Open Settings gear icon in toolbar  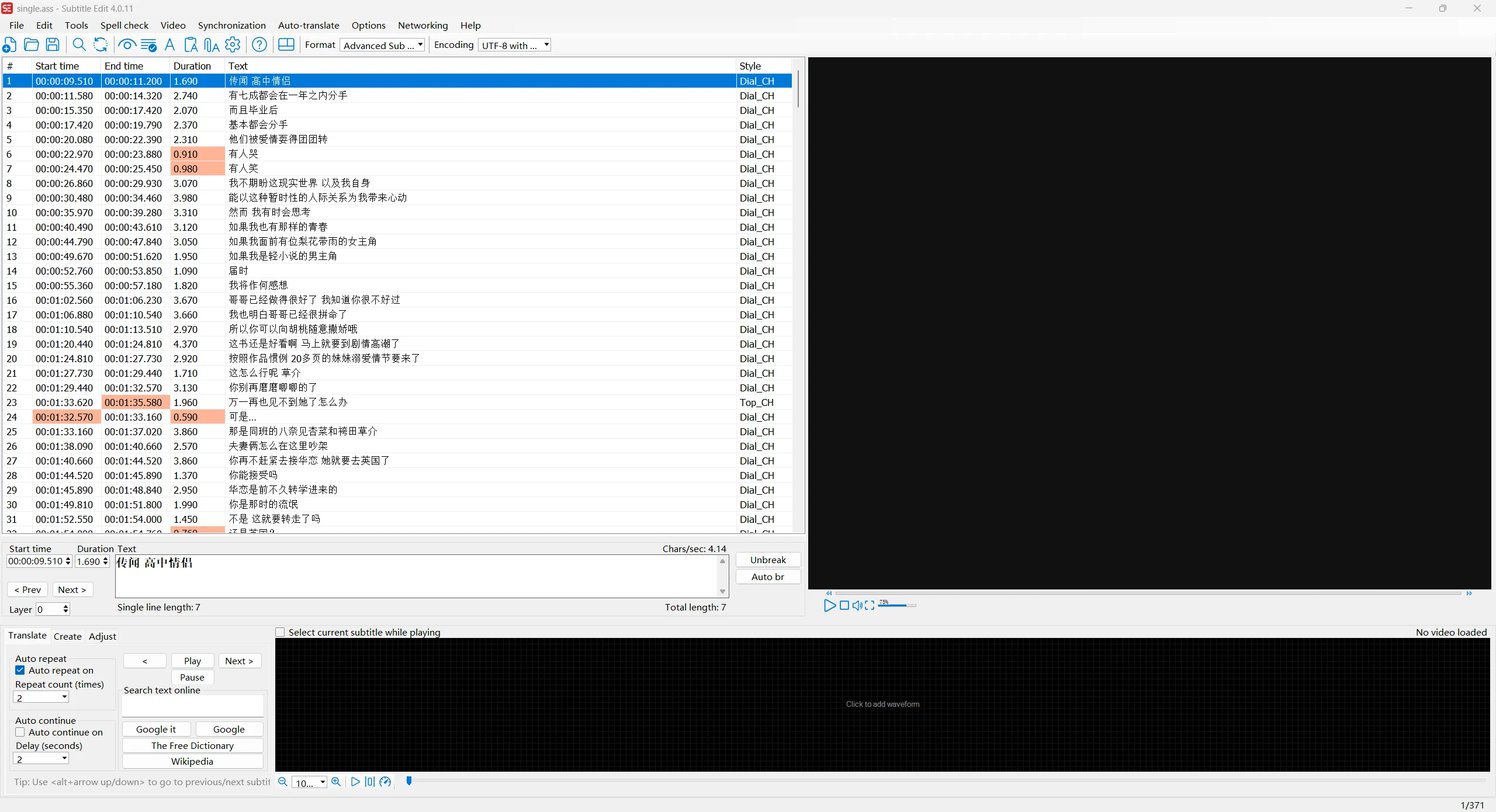[233, 45]
